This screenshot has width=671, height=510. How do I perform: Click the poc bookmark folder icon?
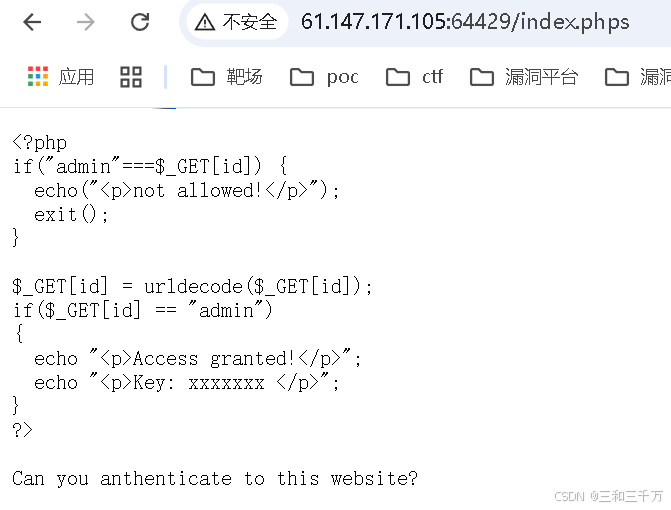302,77
